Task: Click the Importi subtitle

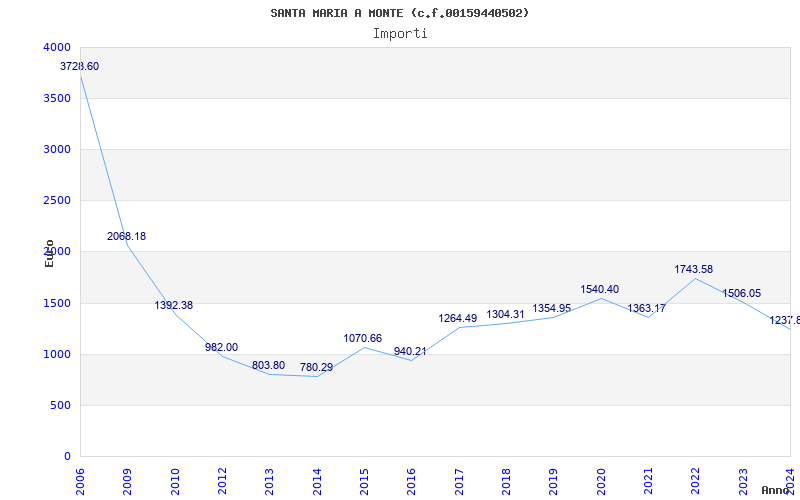Action: (x=400, y=34)
